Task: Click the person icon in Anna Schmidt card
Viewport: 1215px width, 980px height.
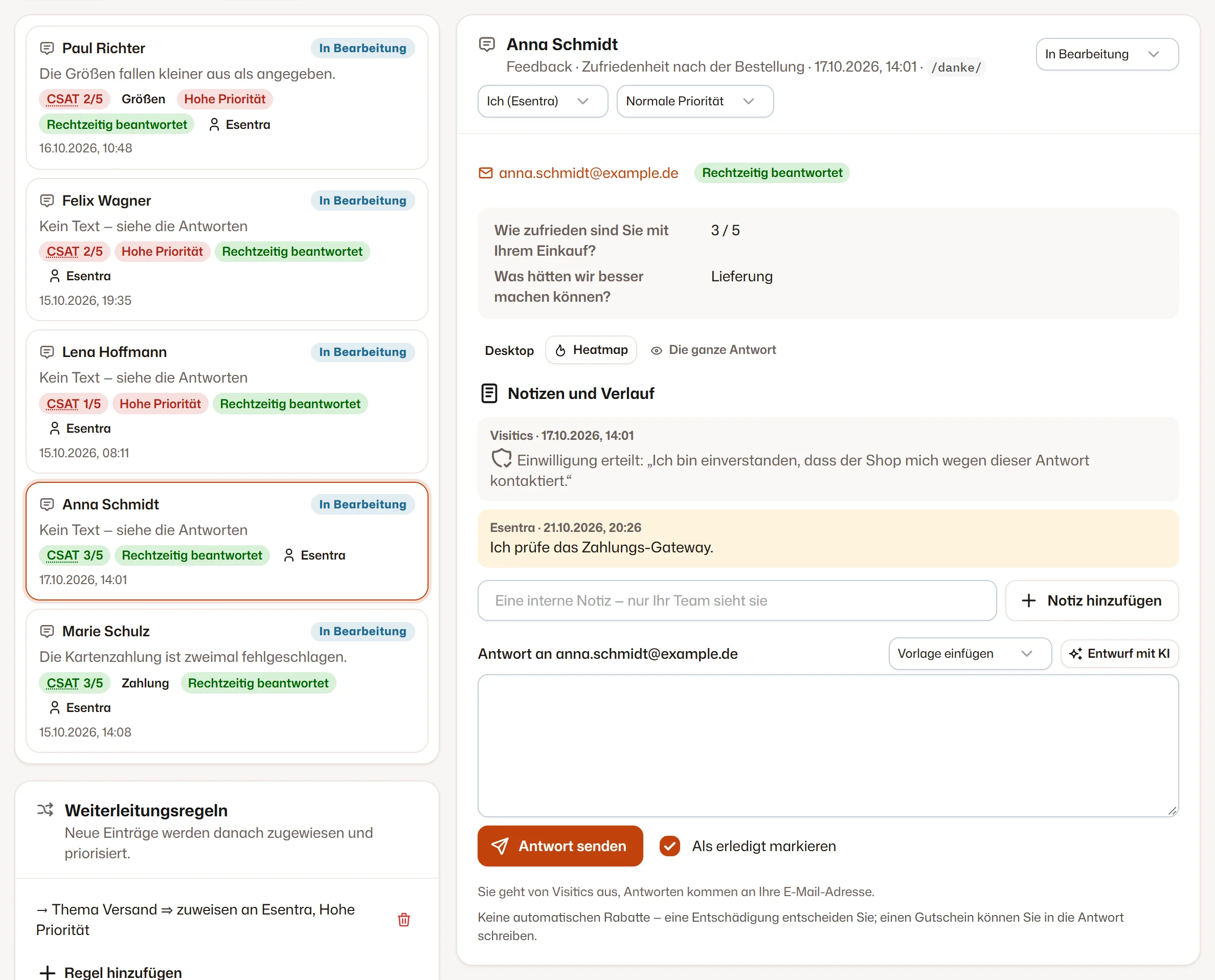Action: pyautogui.click(x=289, y=555)
